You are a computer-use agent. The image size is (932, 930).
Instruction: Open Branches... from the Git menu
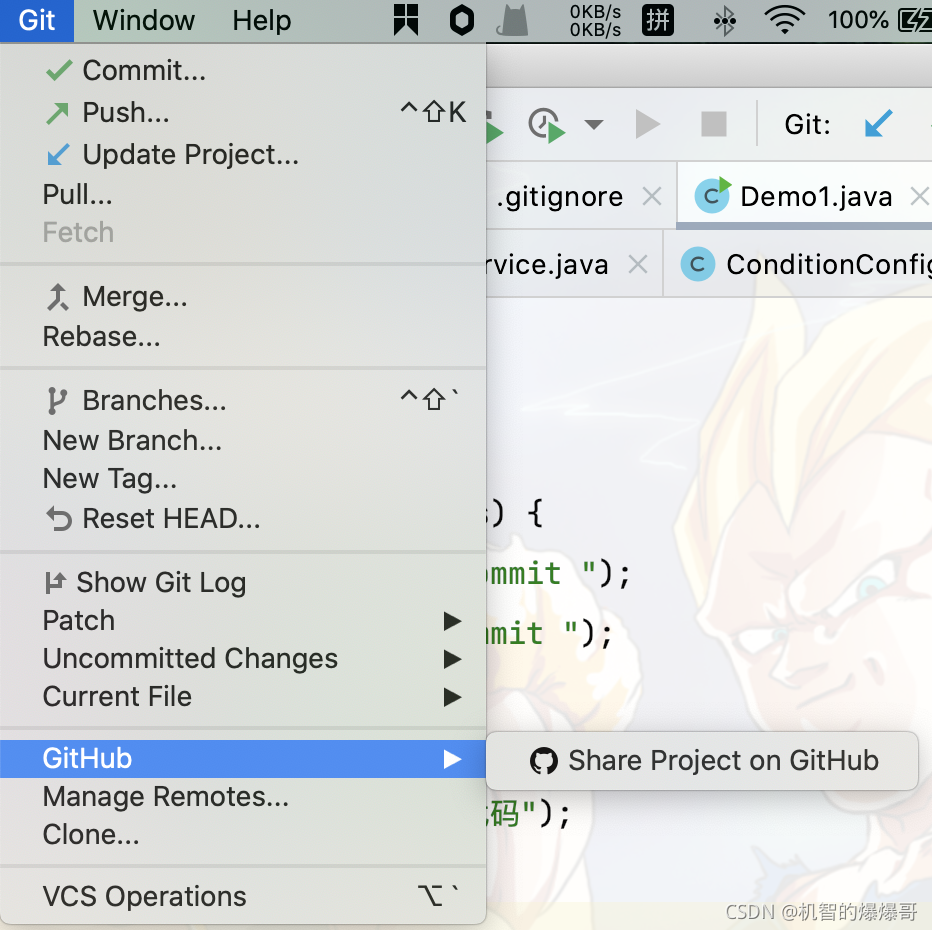tap(243, 401)
